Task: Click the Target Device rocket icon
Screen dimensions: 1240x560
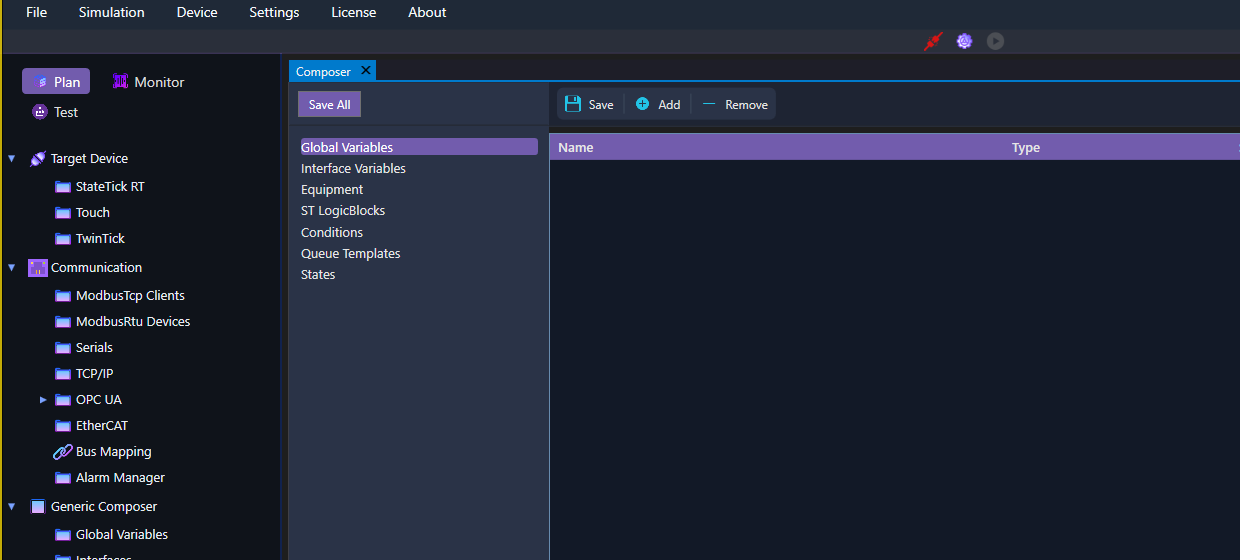Action: click(x=38, y=158)
